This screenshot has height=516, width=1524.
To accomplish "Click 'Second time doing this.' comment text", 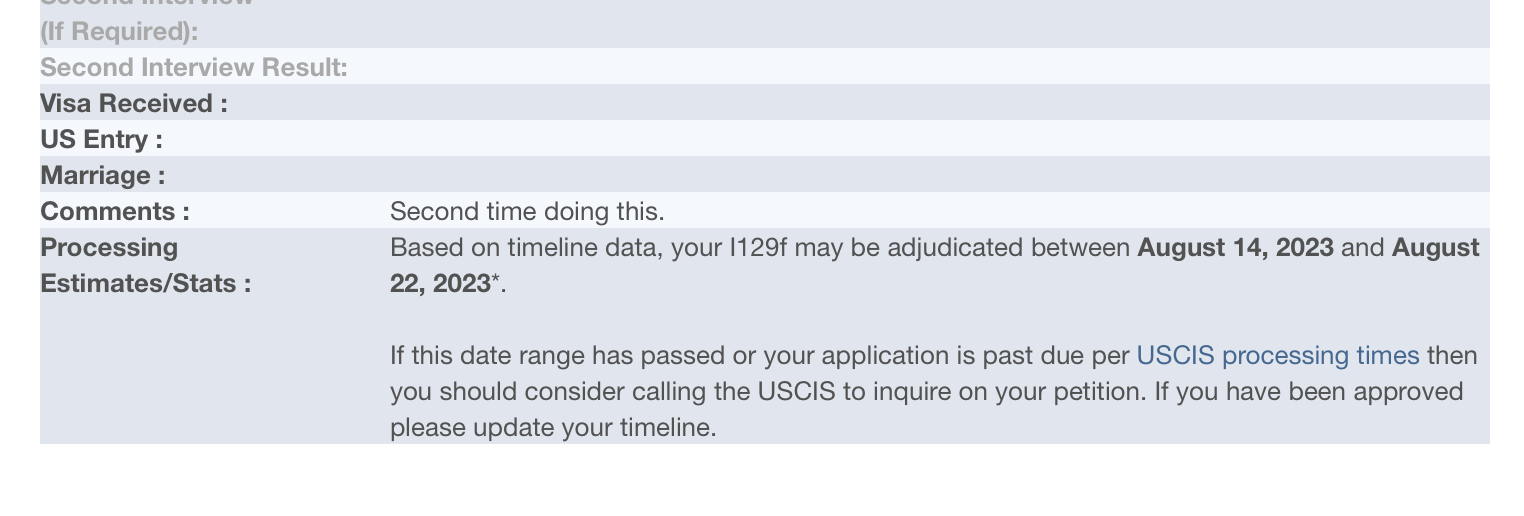I will click(x=526, y=212).
